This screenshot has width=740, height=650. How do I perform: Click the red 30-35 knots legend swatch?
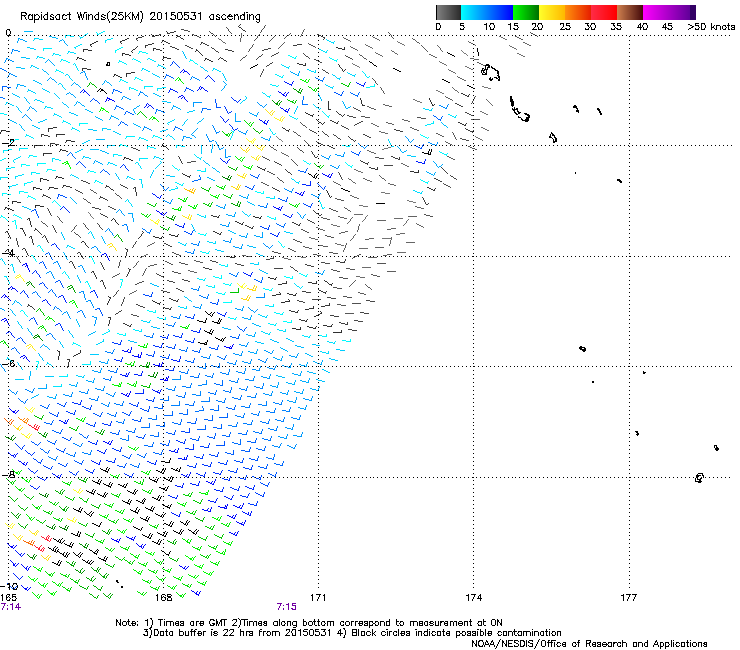pos(604,12)
